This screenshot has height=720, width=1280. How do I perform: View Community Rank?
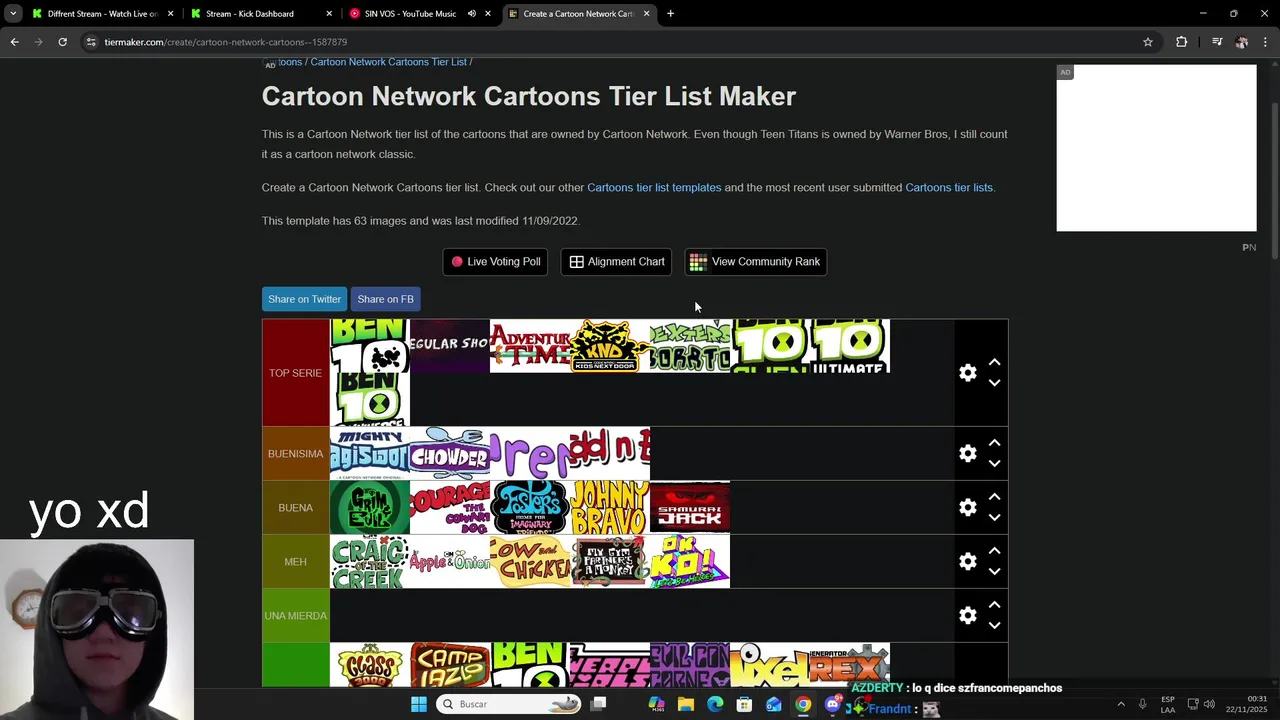click(755, 262)
